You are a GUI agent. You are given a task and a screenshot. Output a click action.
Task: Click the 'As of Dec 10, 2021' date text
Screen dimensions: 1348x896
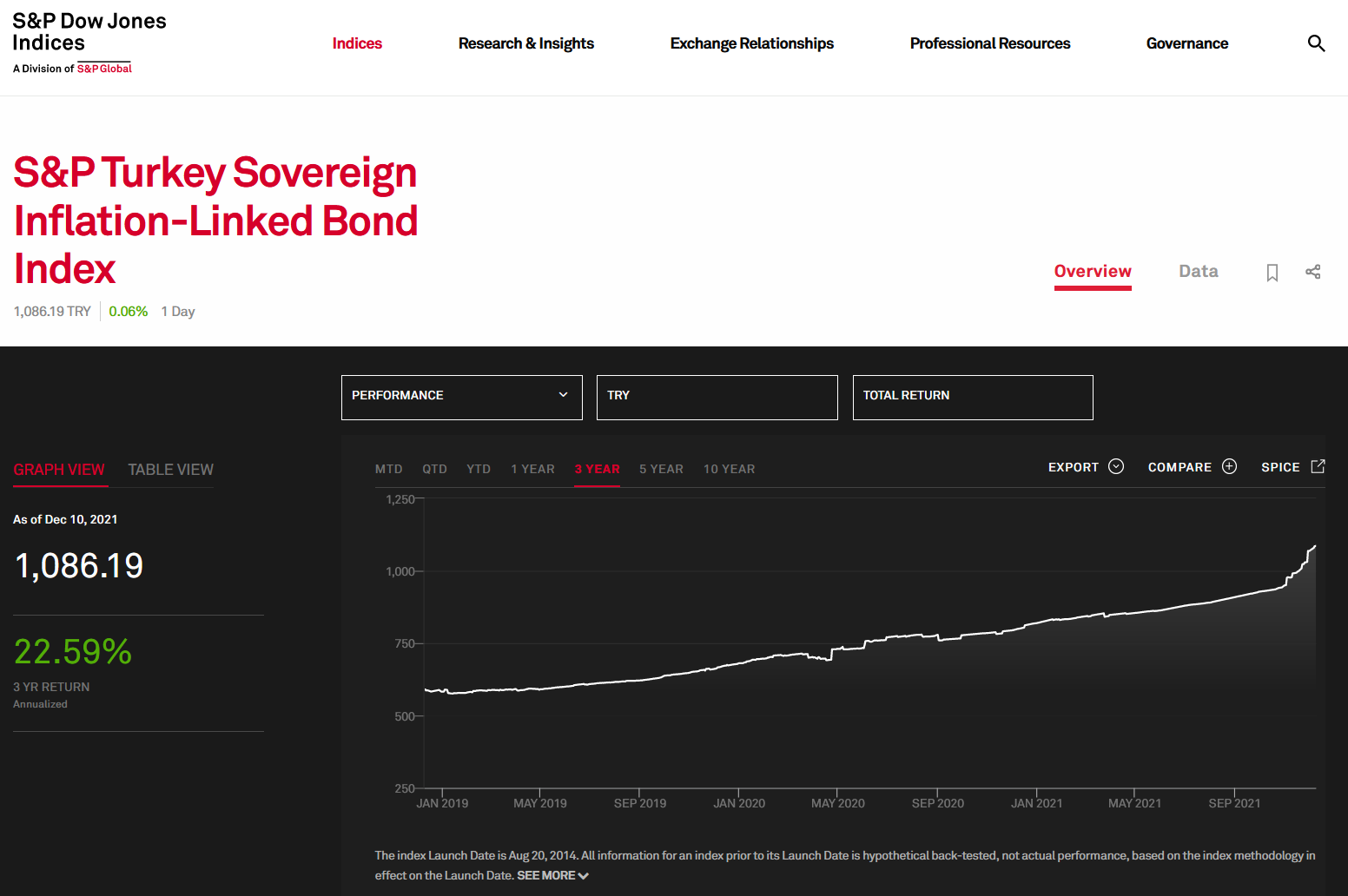65,519
